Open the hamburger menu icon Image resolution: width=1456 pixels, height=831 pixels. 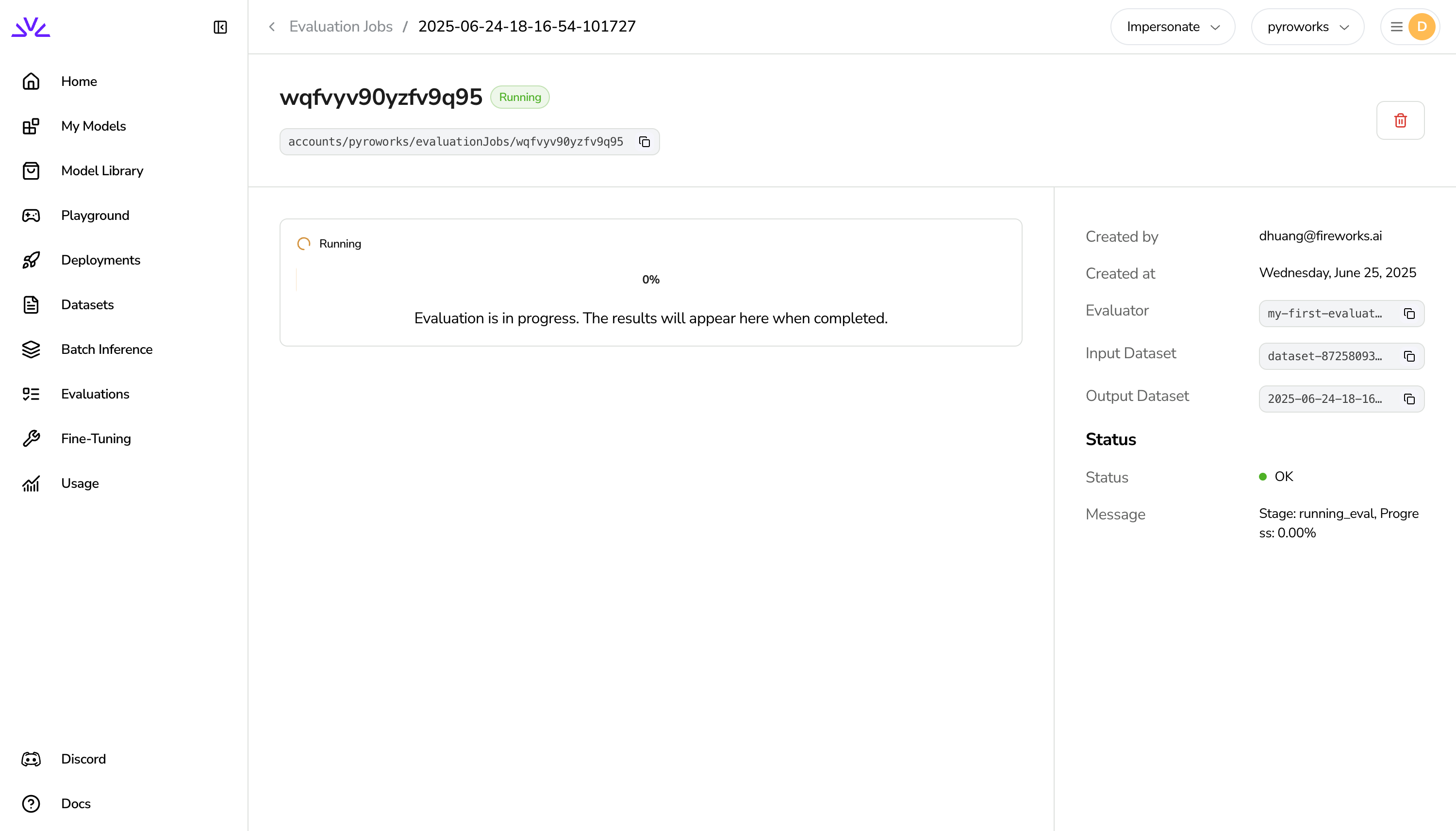(1397, 27)
